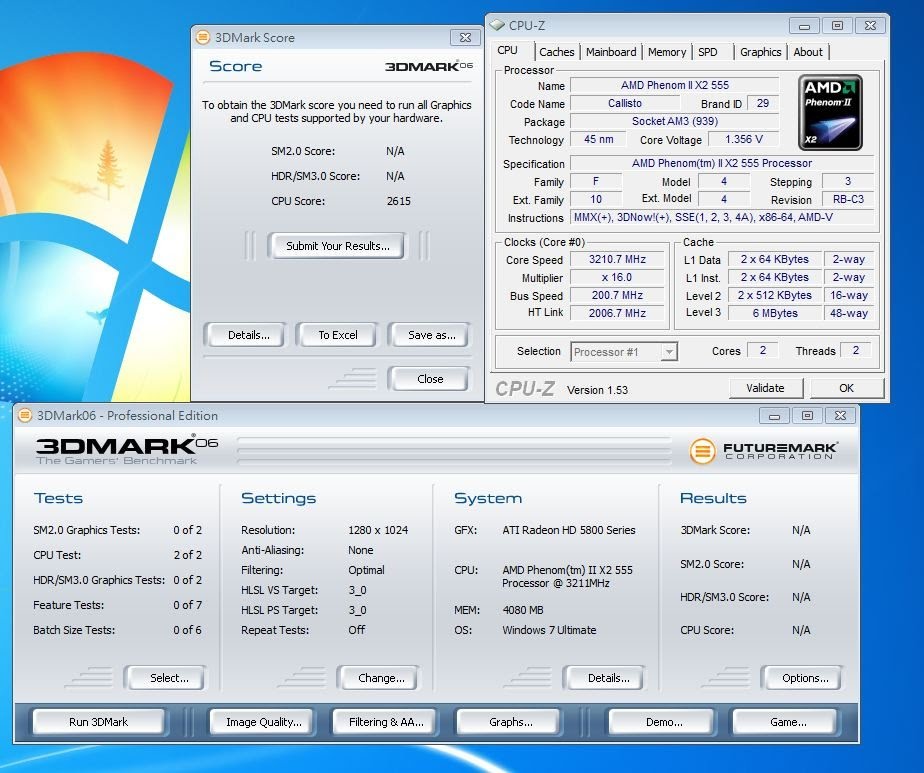Click the Close button in Score dialog

pos(430,379)
